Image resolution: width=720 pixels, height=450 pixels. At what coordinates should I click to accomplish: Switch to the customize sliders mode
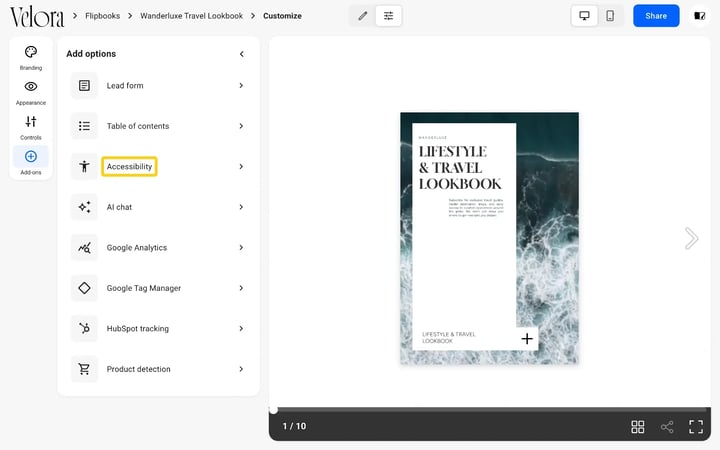click(x=388, y=16)
